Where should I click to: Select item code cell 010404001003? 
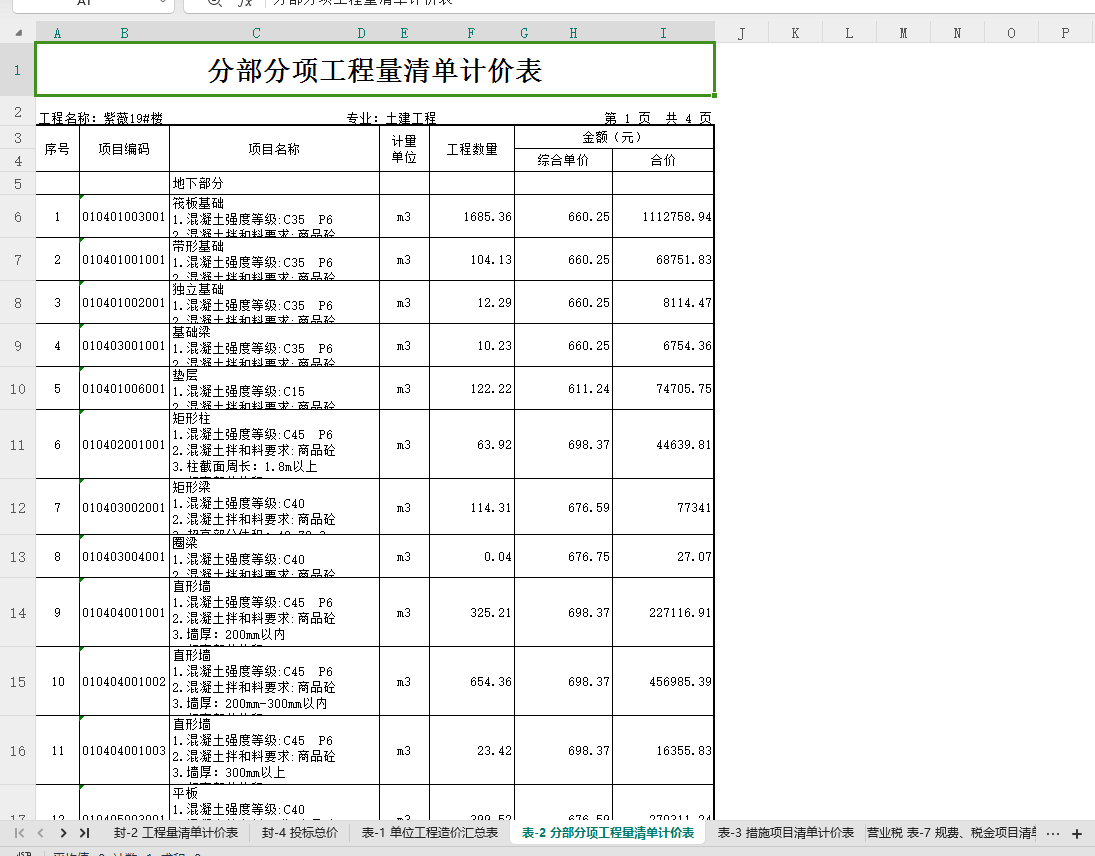pos(124,751)
